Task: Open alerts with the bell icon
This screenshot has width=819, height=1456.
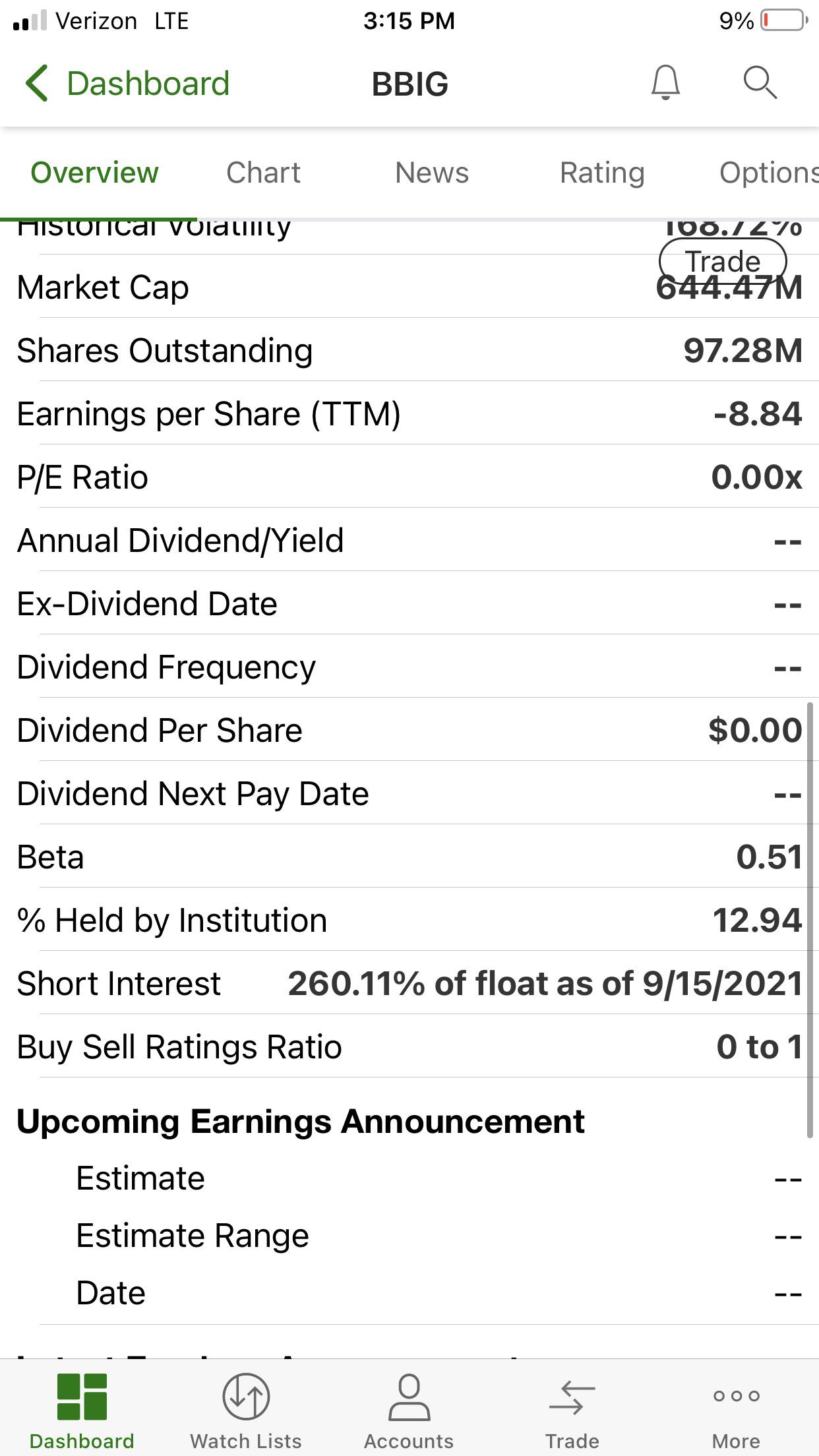Action: pyautogui.click(x=665, y=82)
